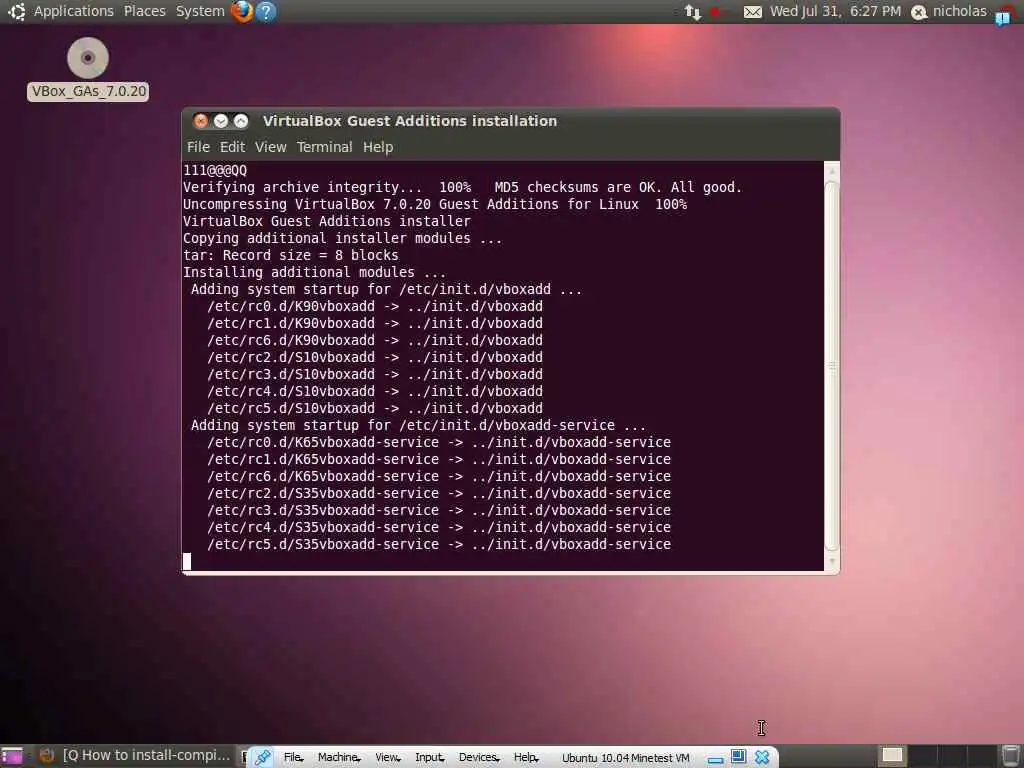Click the red recording dot indicator in top panel
Image resolution: width=1024 pixels, height=768 pixels.
click(715, 12)
